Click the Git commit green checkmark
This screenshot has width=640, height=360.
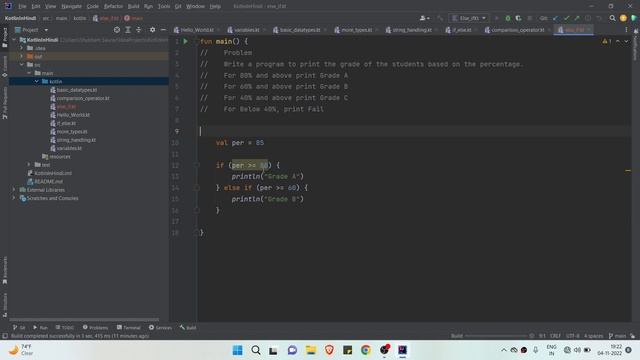tap(566, 18)
